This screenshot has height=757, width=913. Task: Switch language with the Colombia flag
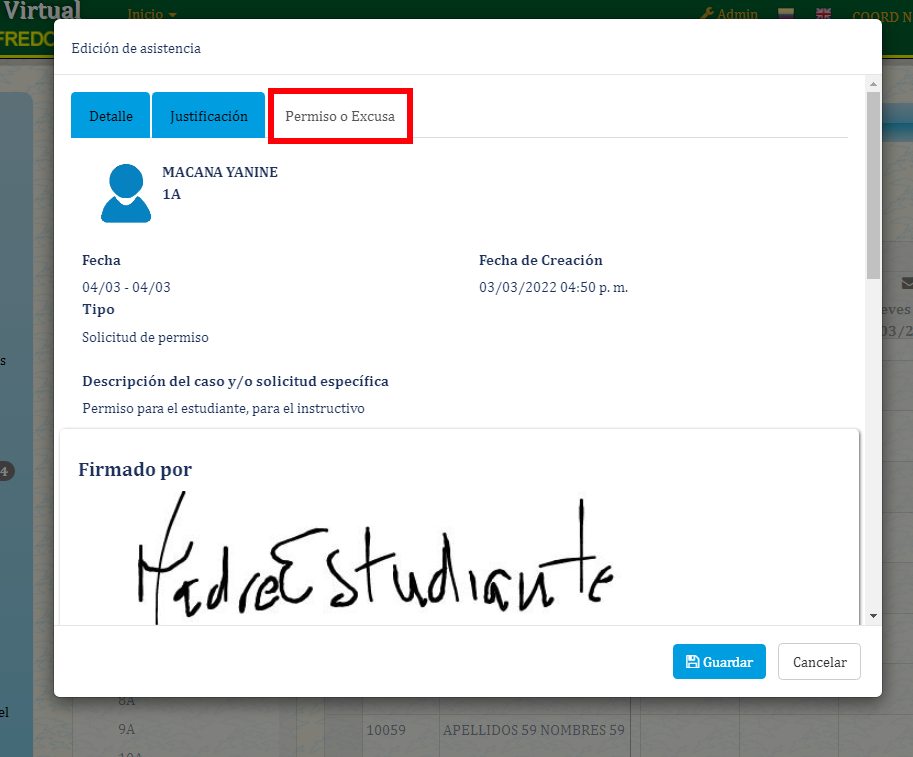pos(786,13)
